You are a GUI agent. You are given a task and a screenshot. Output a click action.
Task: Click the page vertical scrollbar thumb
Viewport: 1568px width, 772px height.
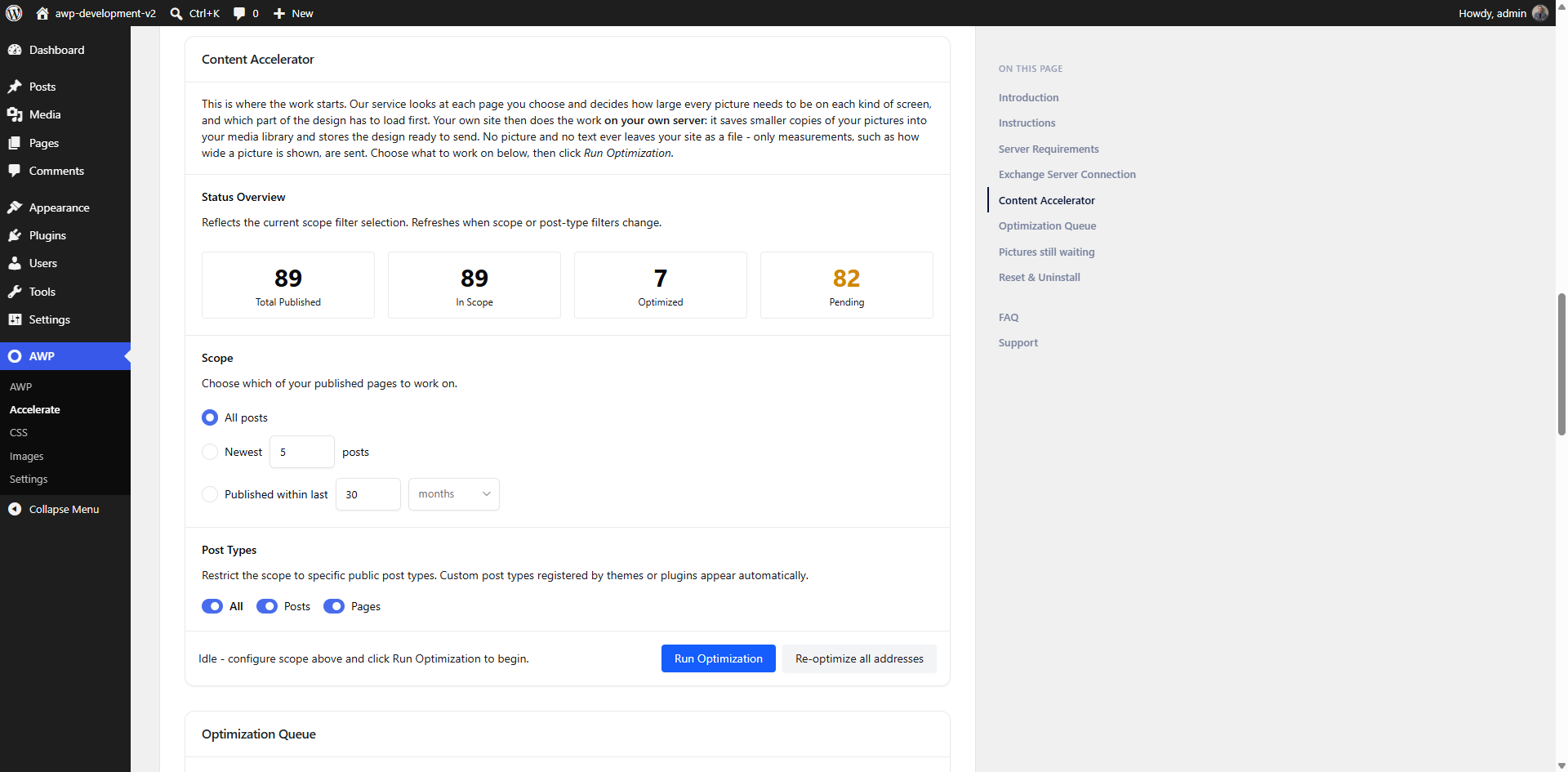point(1561,364)
